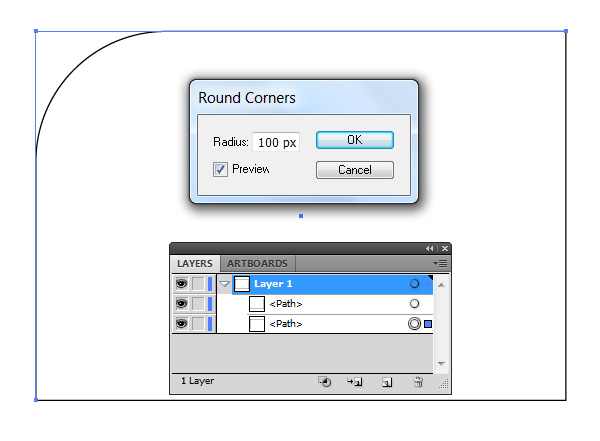Click the 'Round Corners' dialog title
Screen dimensions: 600x441
247,98
